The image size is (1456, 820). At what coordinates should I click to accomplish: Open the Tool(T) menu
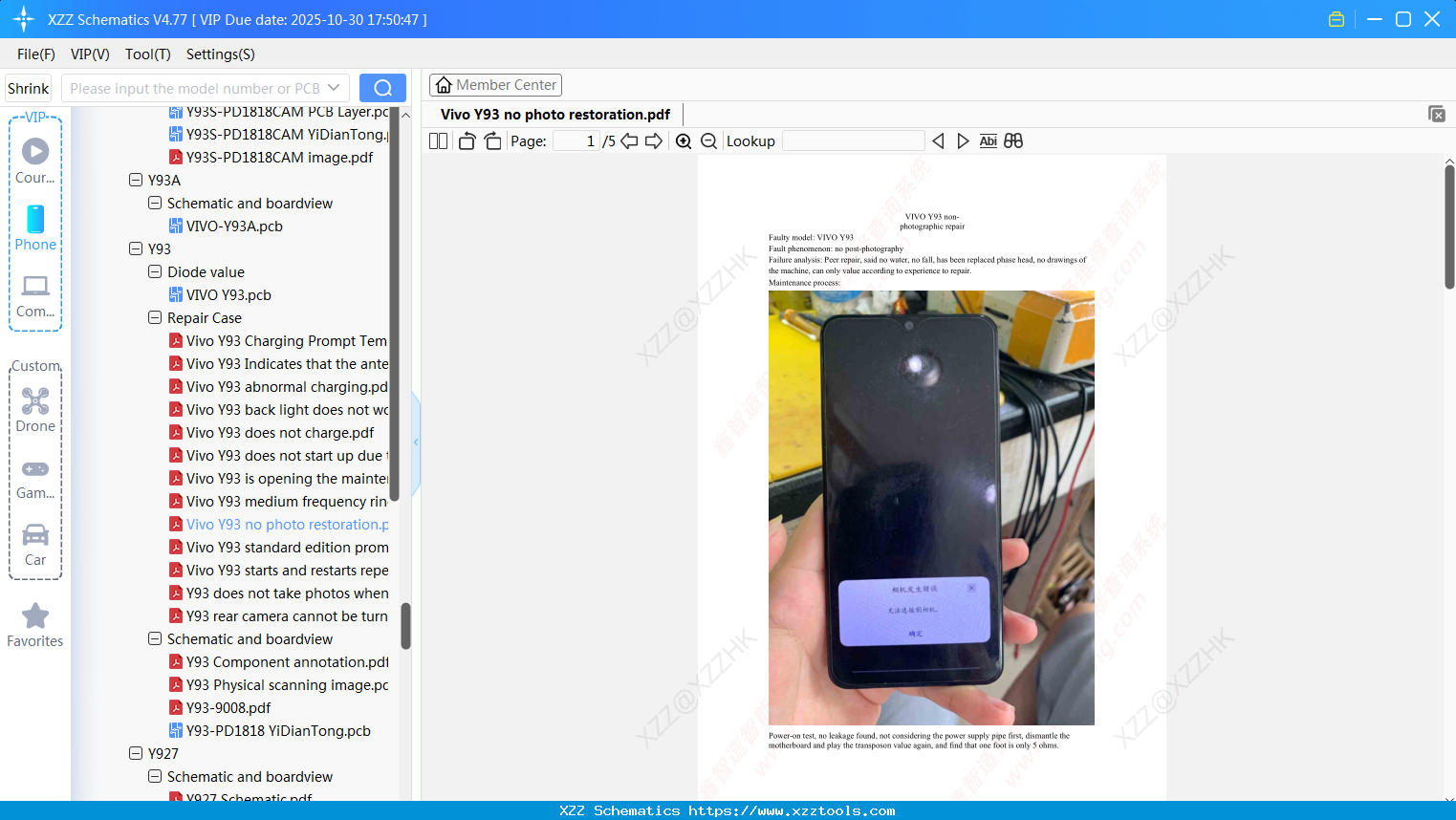pos(147,54)
